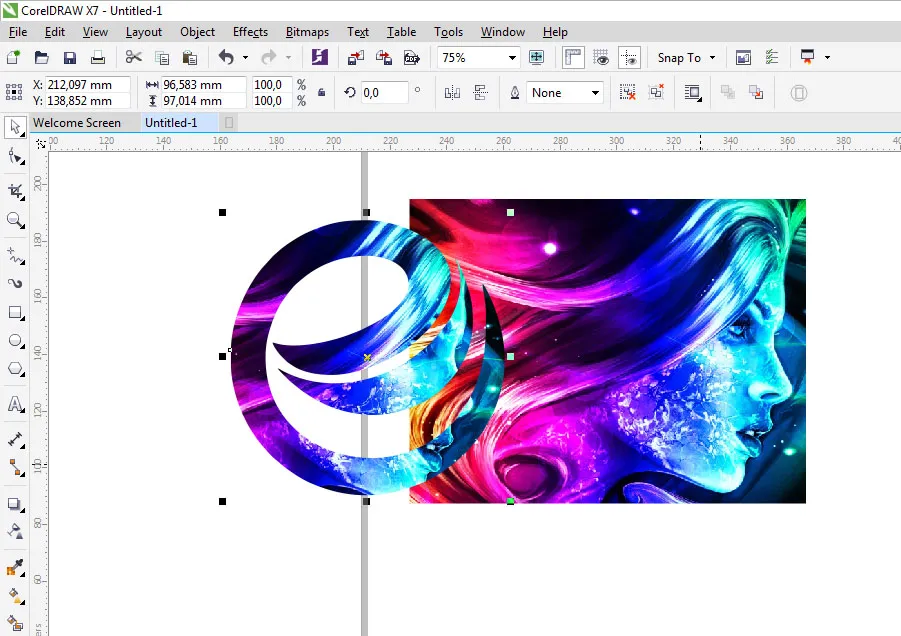Open the Shape tool in the toolbox
This screenshot has width=901, height=636.
[15, 156]
